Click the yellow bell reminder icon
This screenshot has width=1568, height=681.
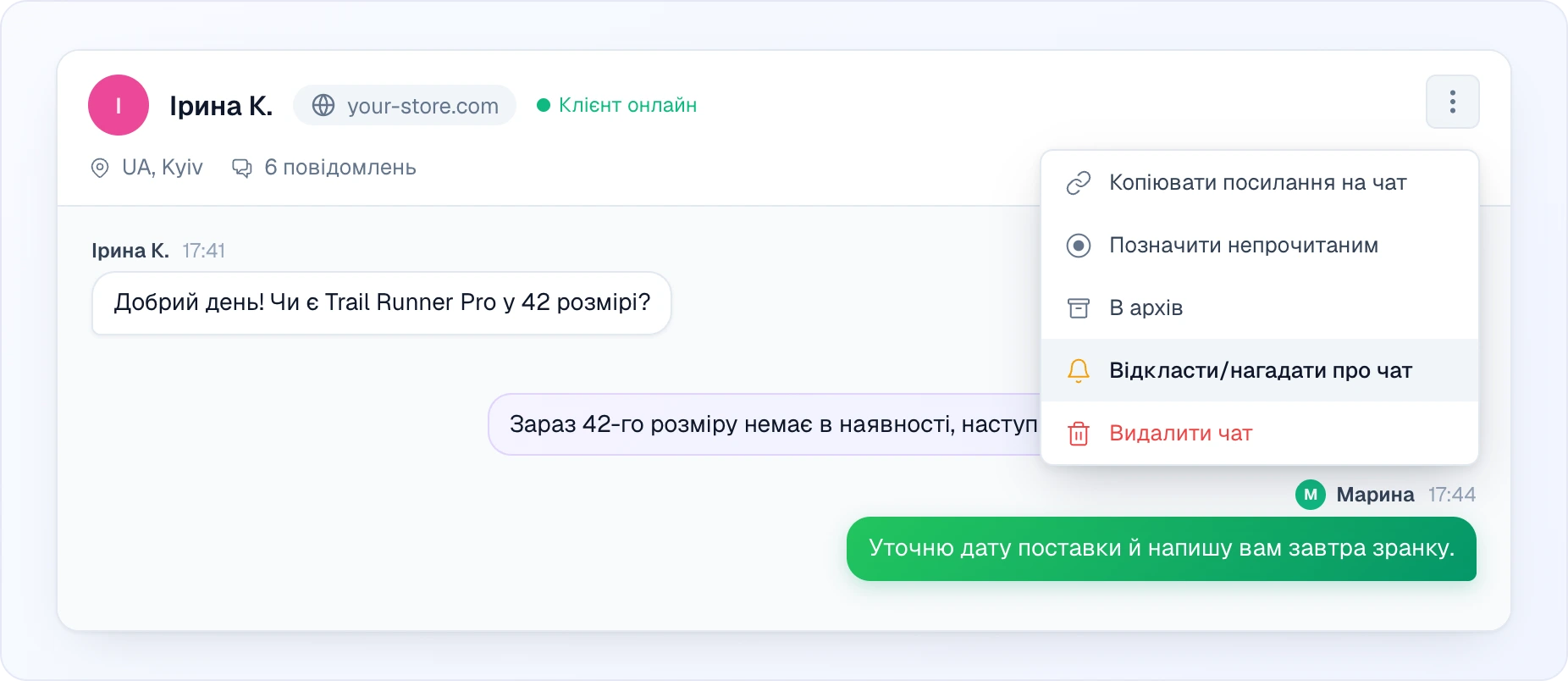[x=1078, y=371]
